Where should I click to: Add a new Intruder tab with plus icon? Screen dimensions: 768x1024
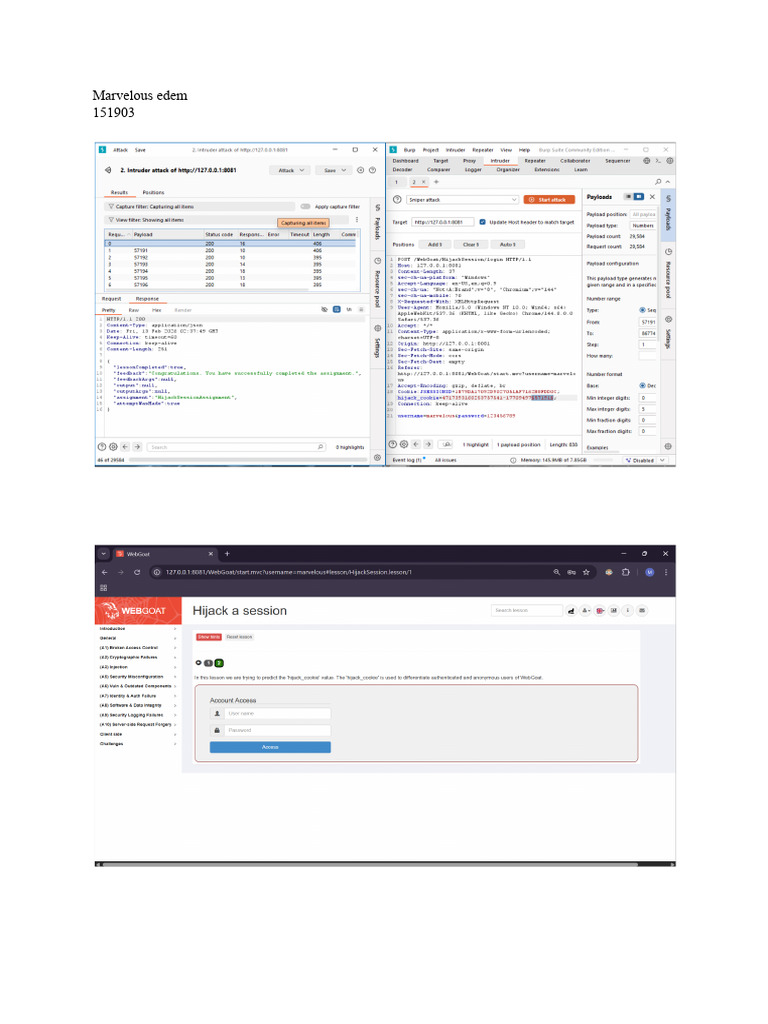[436, 182]
